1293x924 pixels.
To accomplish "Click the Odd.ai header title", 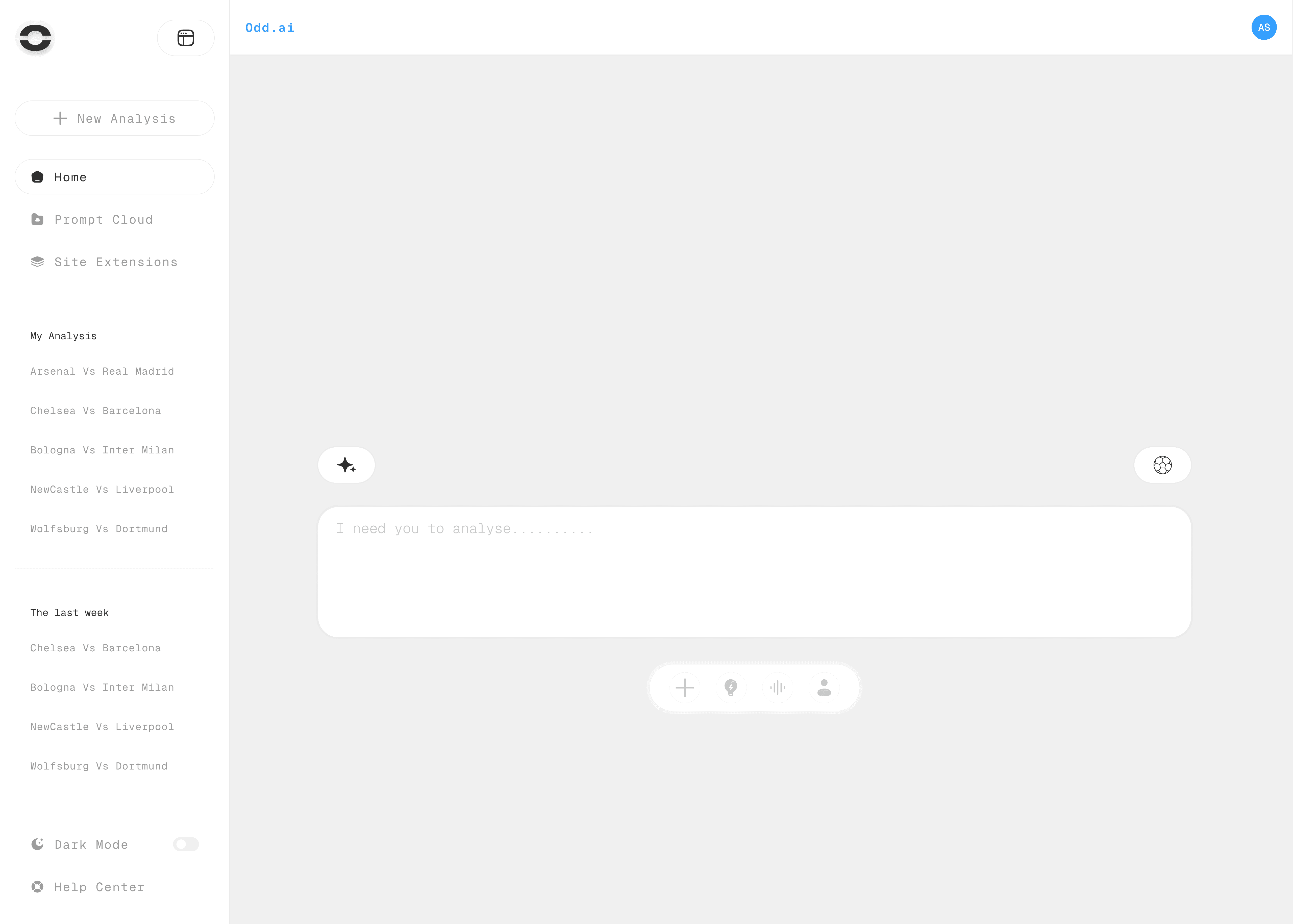I will pos(270,28).
